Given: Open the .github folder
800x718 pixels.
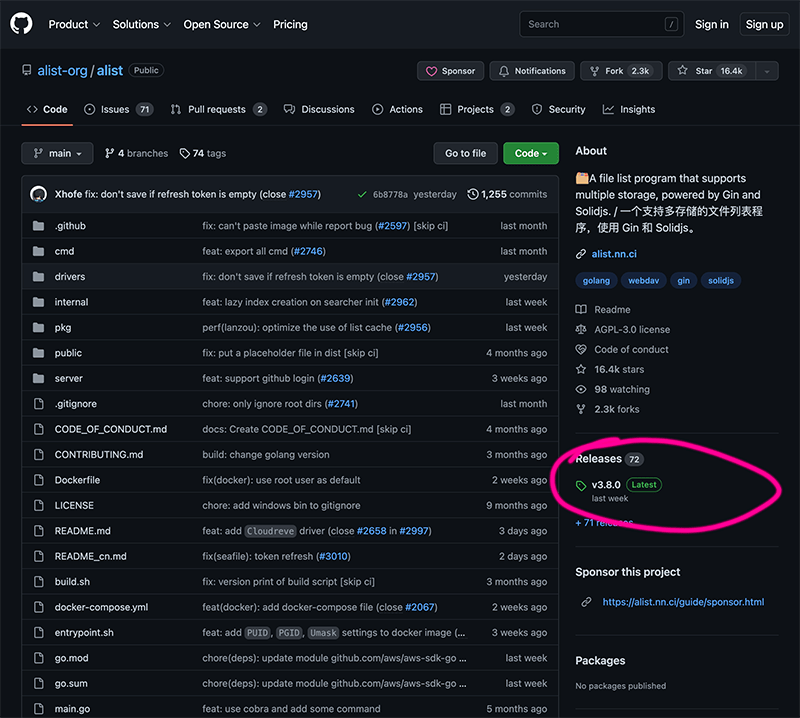Looking at the screenshot, I should 70,226.
